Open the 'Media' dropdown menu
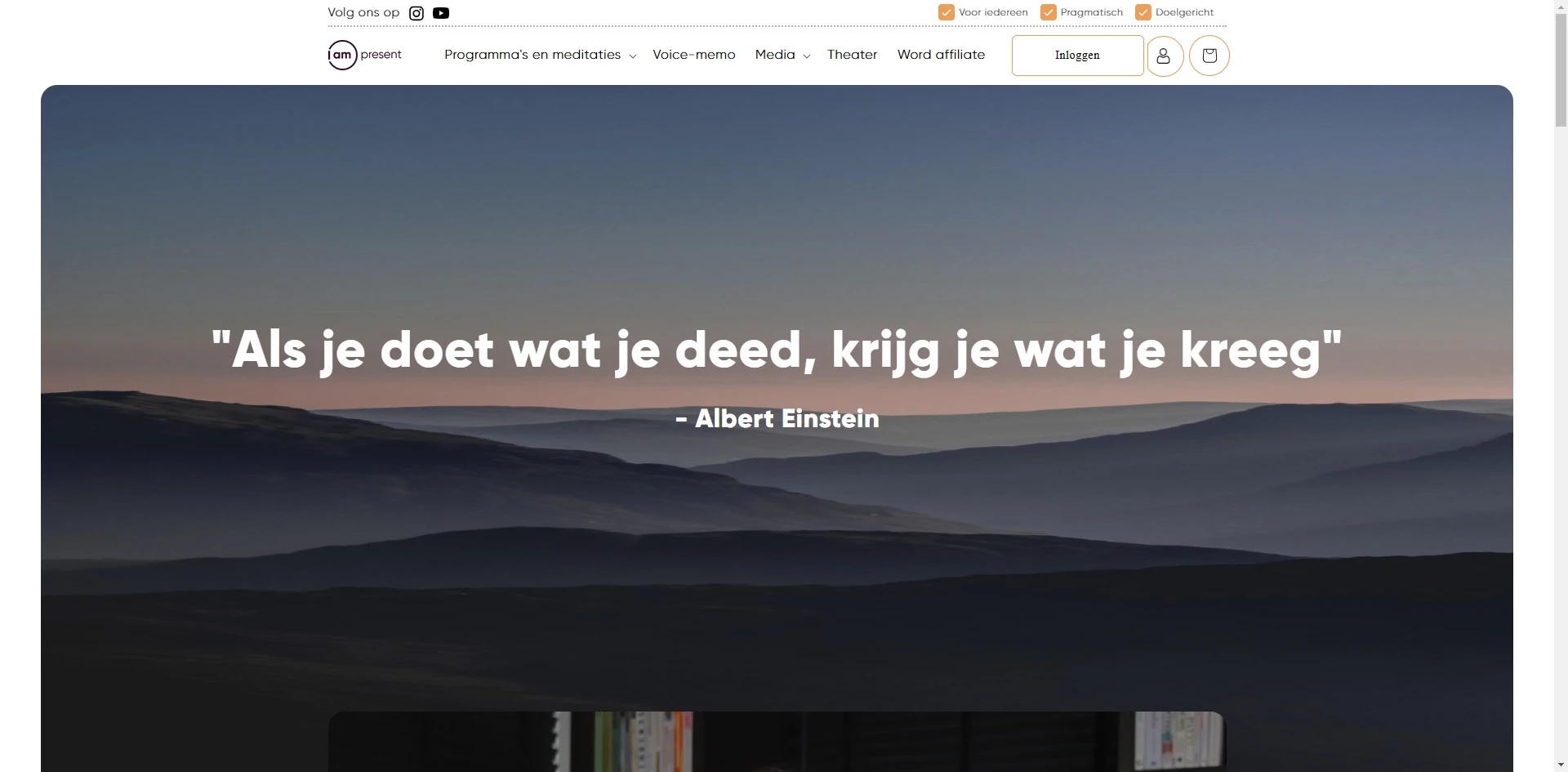Viewport: 1568px width, 772px height. 775,55
